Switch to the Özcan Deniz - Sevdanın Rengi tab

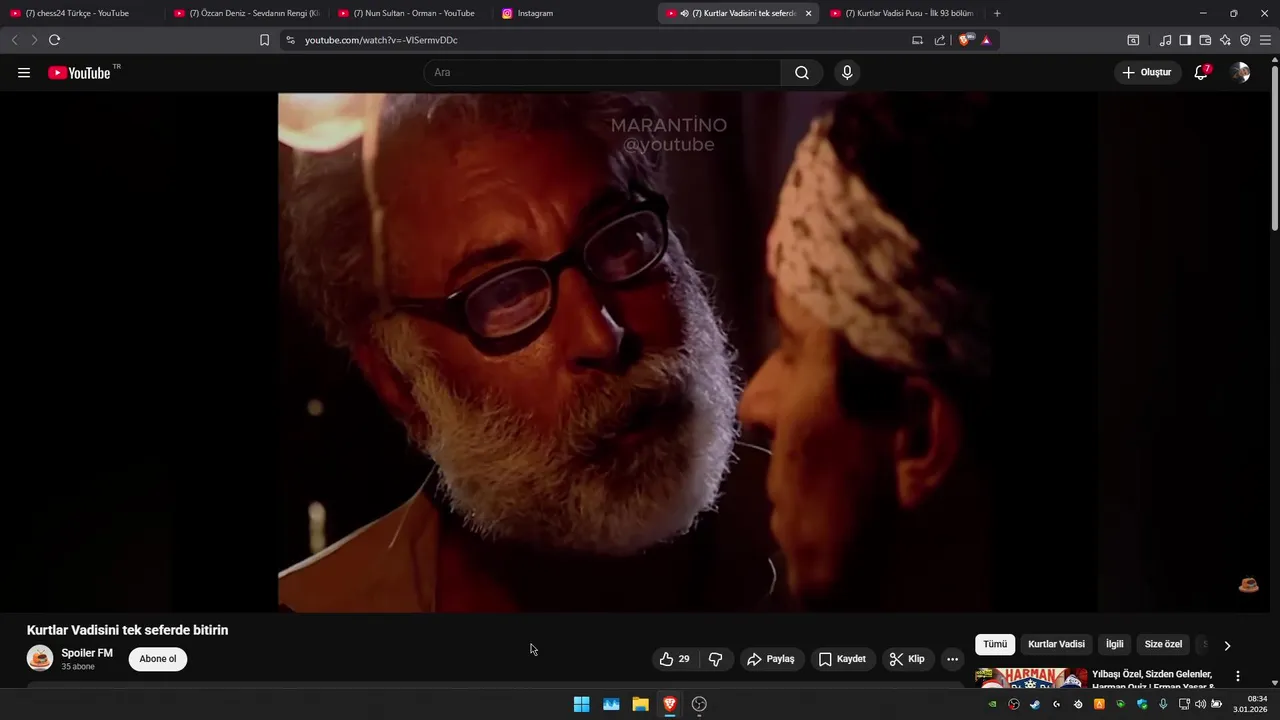pyautogui.click(x=246, y=13)
